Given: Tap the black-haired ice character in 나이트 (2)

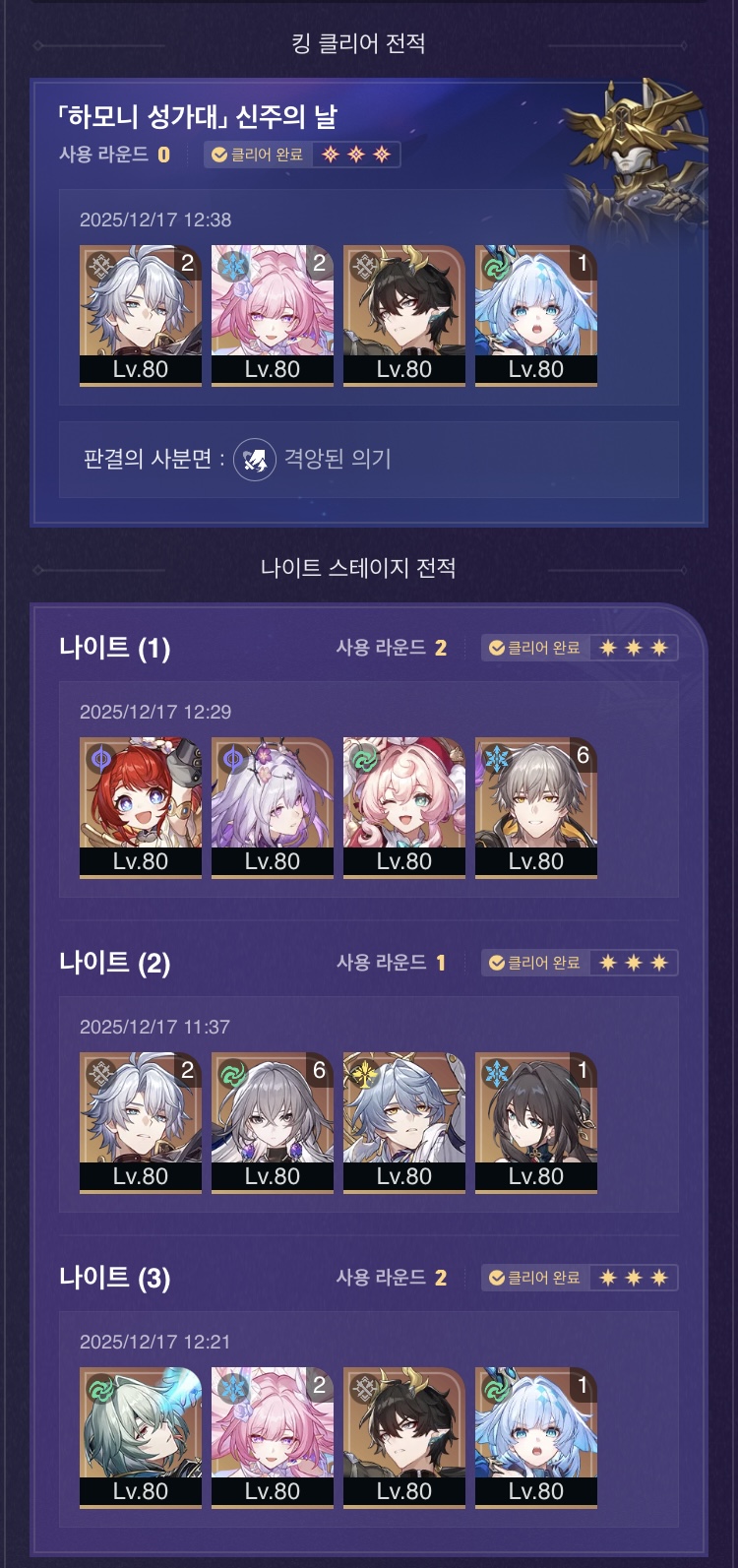Looking at the screenshot, I should [x=536, y=1122].
